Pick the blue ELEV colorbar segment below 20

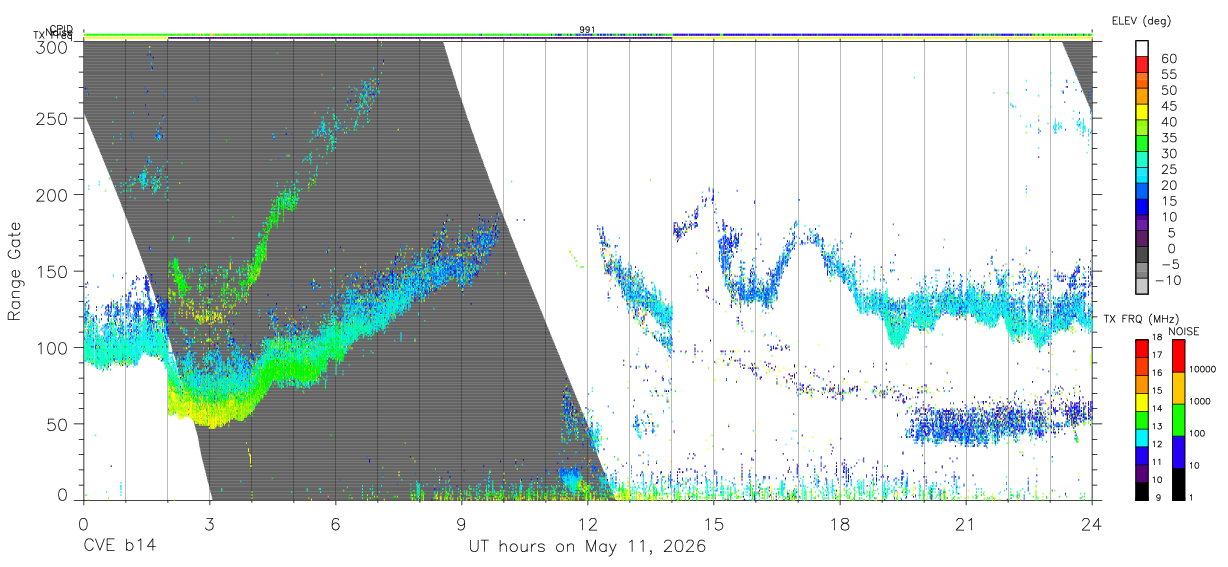[x=1142, y=193]
